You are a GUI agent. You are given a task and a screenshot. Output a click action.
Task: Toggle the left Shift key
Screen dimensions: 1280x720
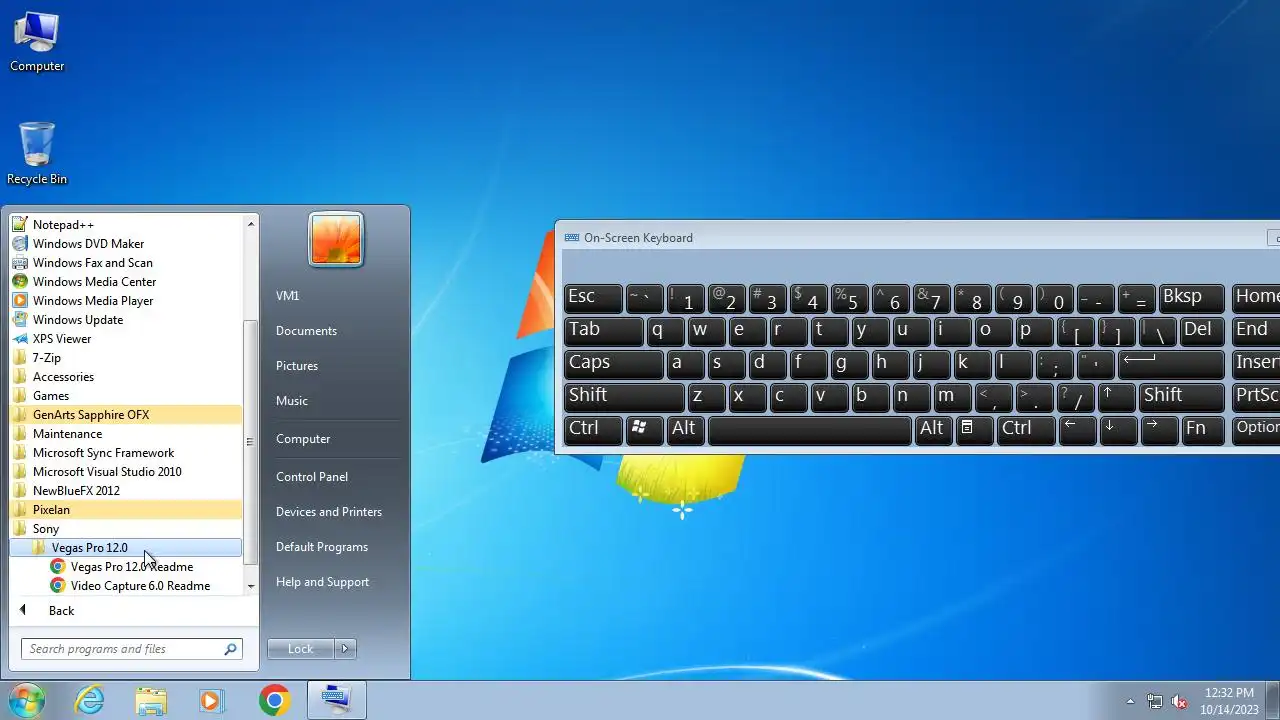pyautogui.click(x=624, y=396)
